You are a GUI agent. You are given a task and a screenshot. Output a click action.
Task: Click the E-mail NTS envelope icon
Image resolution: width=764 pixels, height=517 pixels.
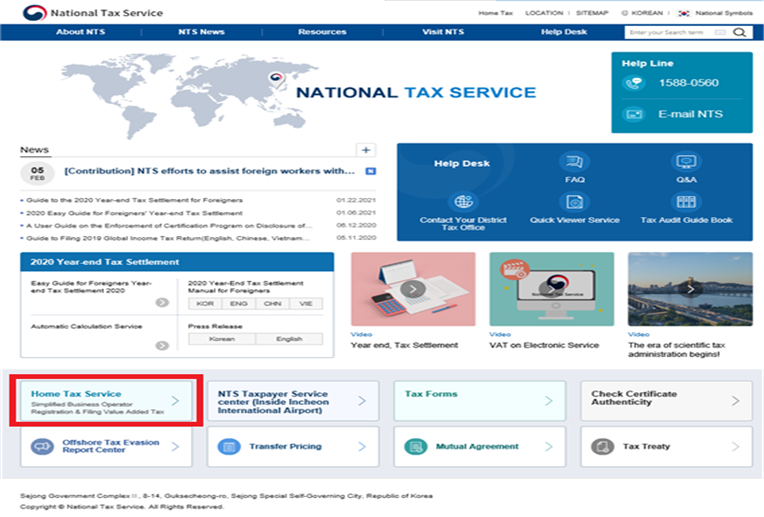(633, 114)
